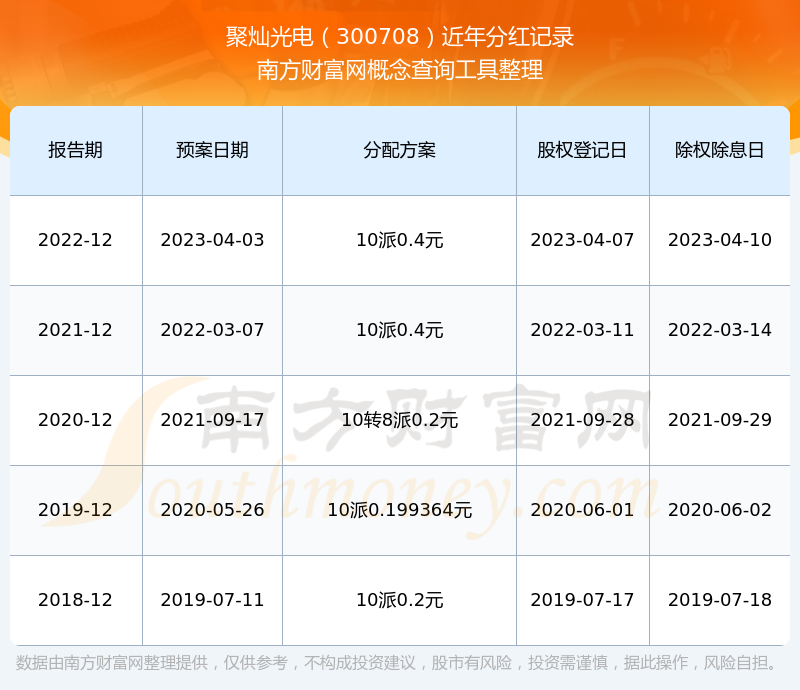Viewport: 800px width, 690px height.
Task: Click the subtitle 南方财富网概念查询工具整理
Action: pyautogui.click(x=400, y=70)
